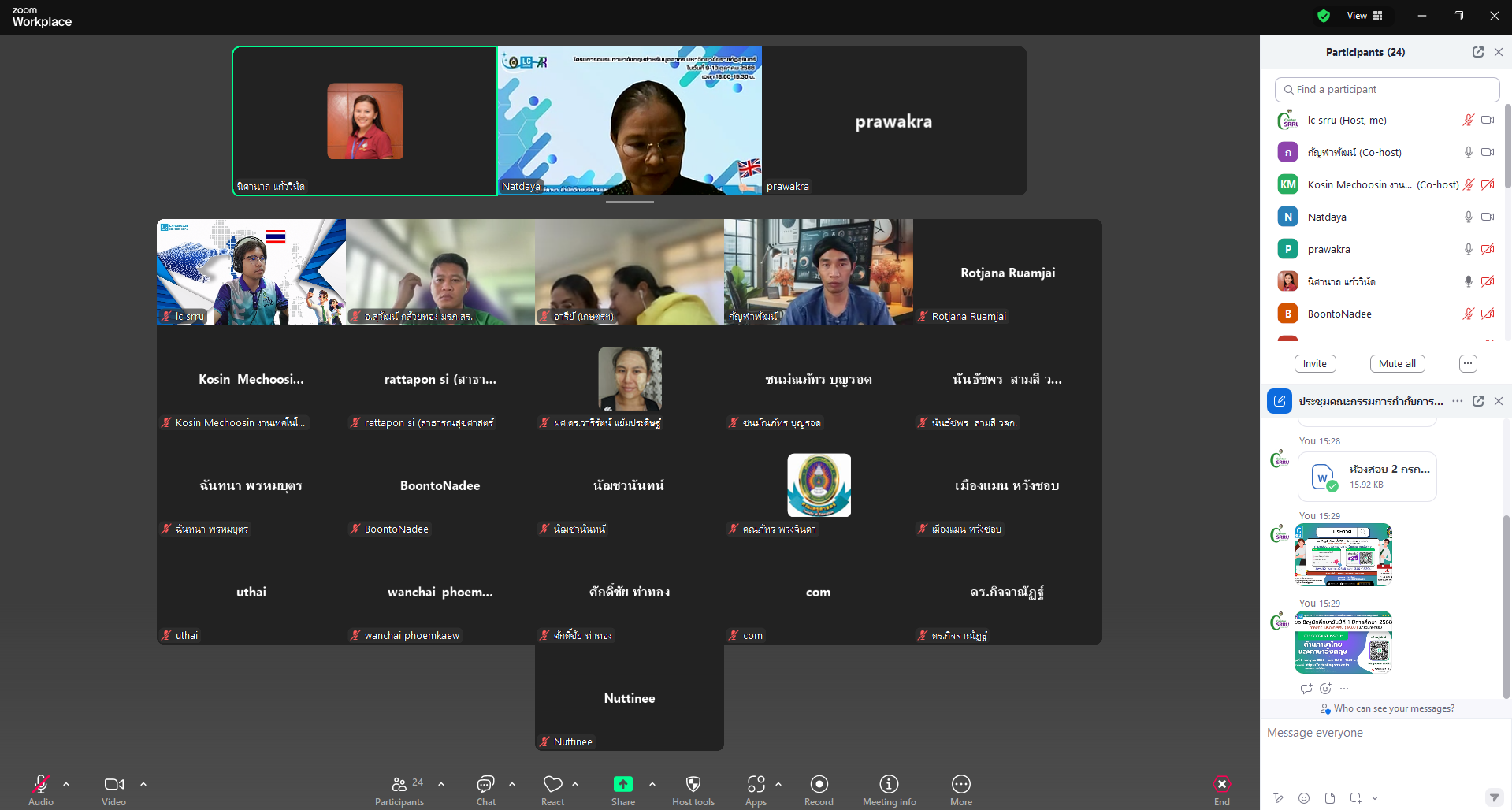This screenshot has width=1512, height=810.
Task: Click the Find a participant search field
Action: click(x=1387, y=90)
